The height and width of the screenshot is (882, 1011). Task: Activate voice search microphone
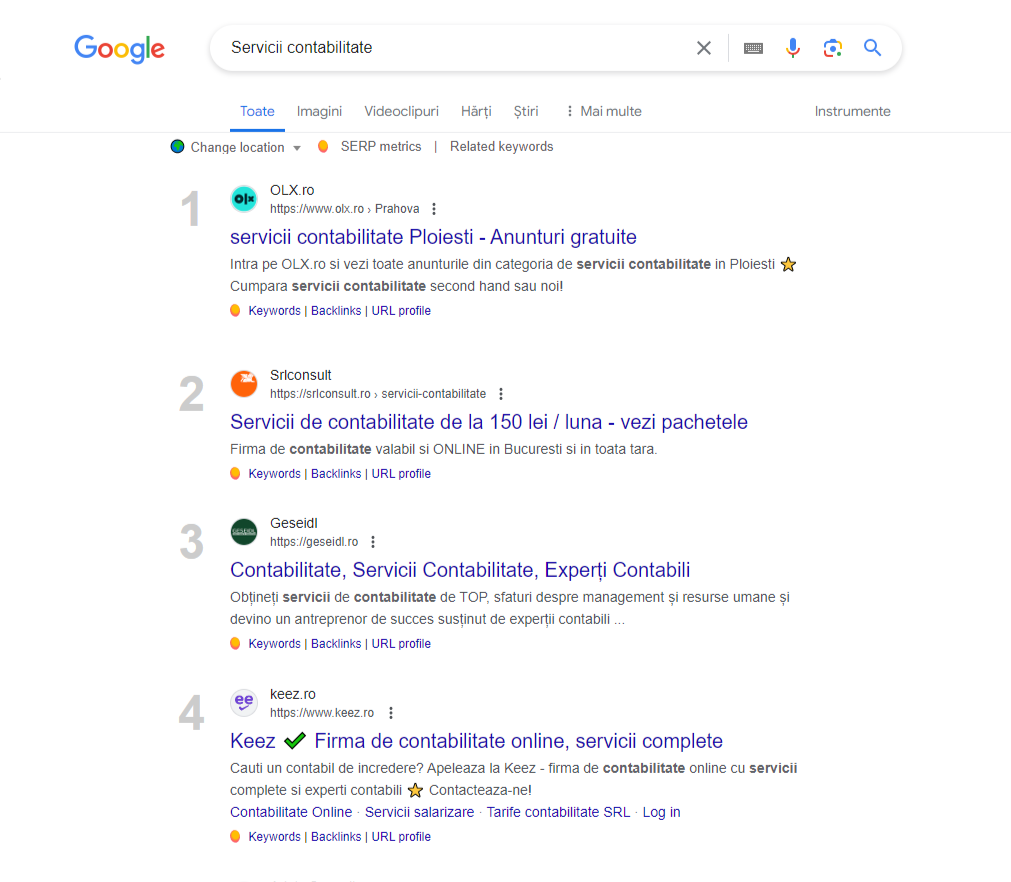tap(793, 47)
